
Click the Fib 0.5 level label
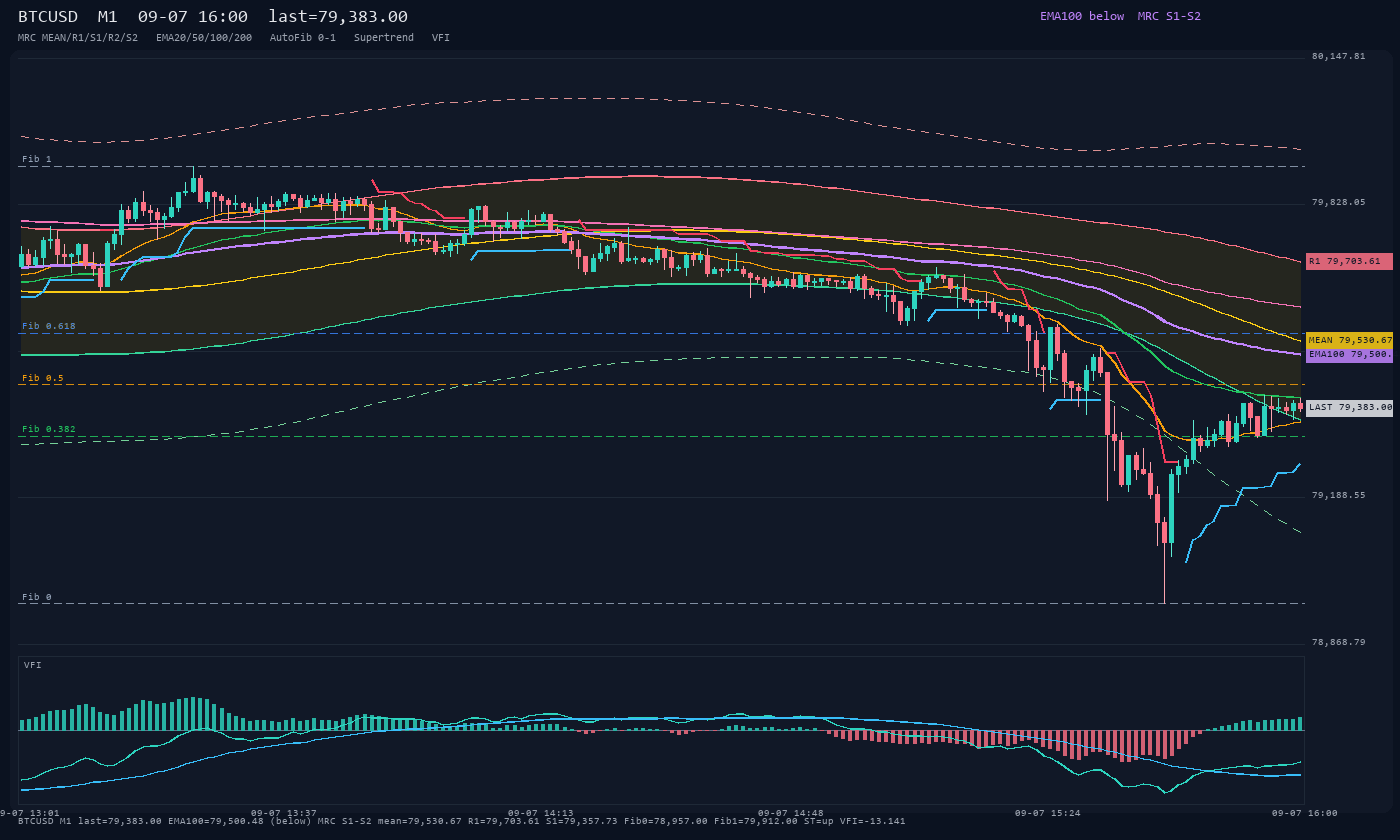click(43, 378)
